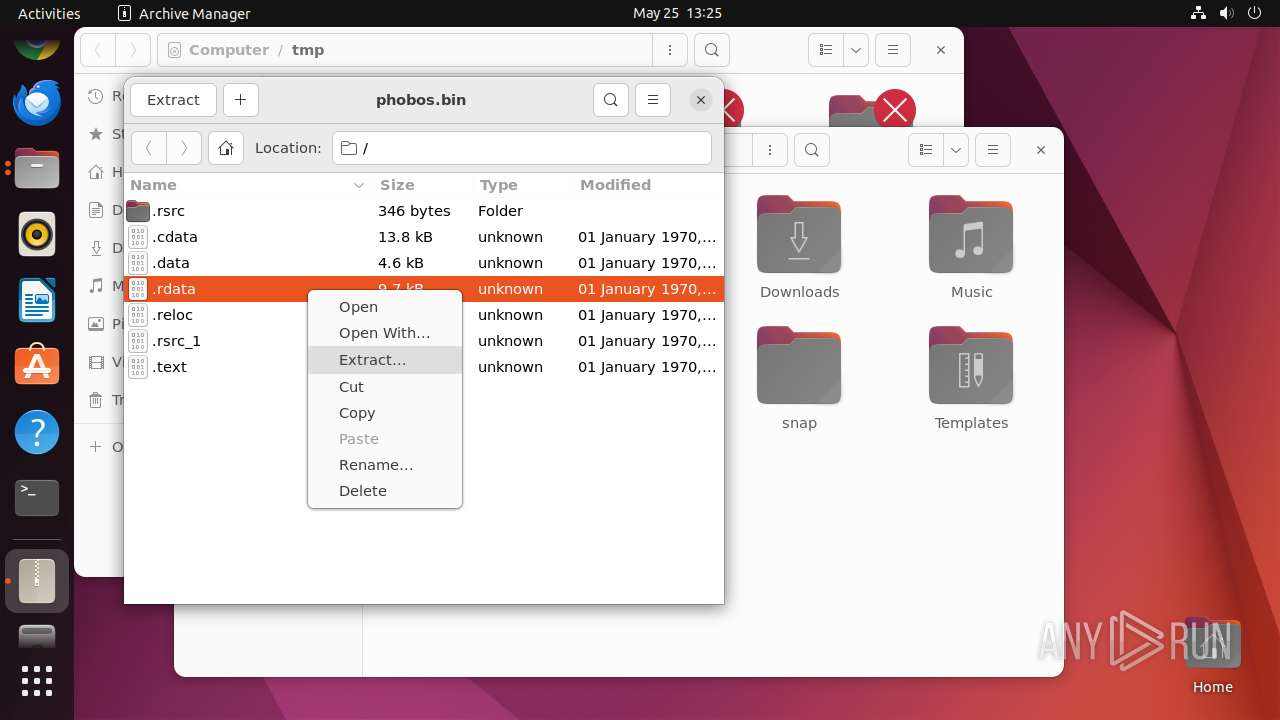The image size is (1280, 720).
Task: Open path options in tmp Files window
Action: tap(669, 50)
